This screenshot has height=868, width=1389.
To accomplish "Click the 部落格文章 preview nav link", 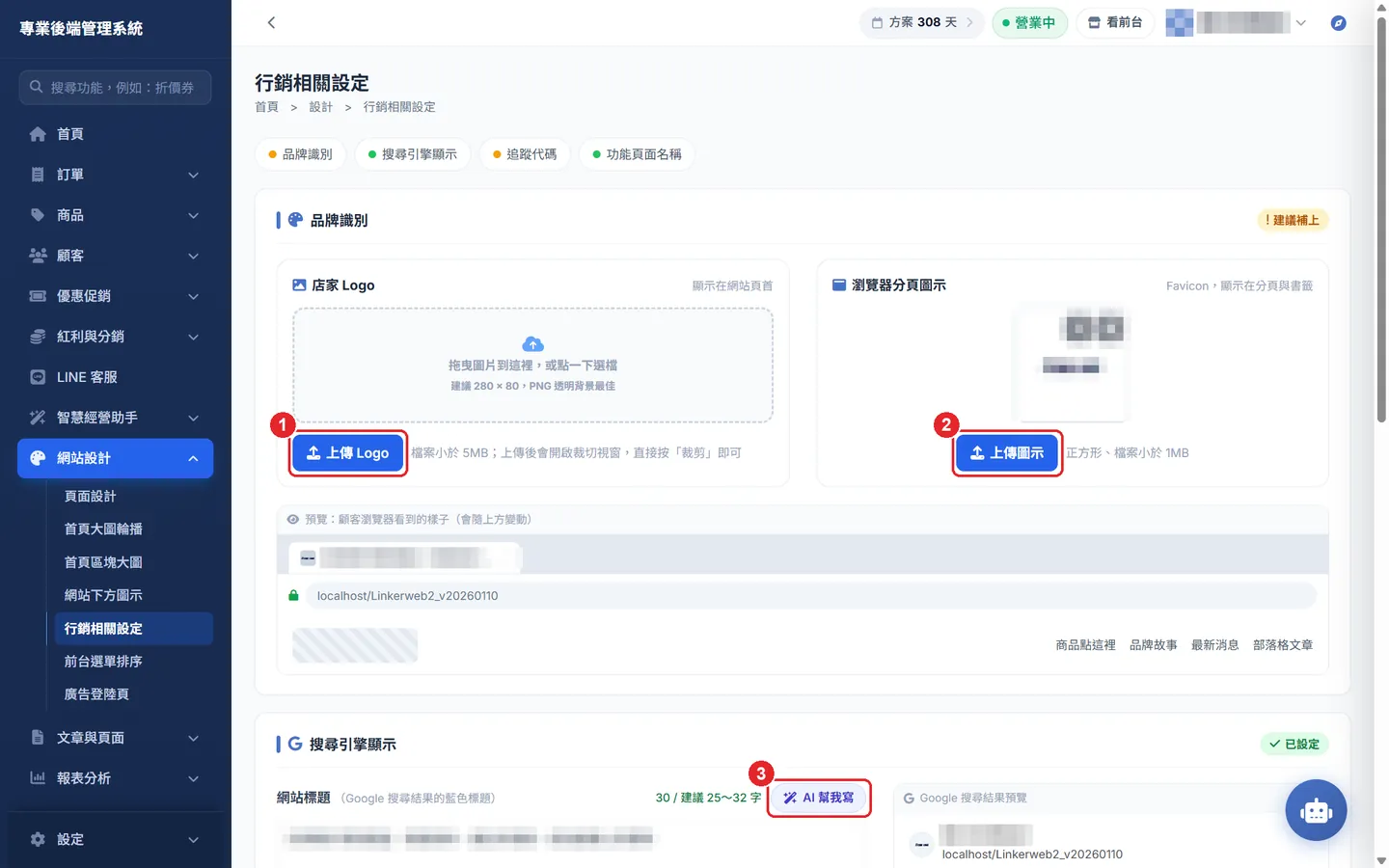I will point(1283,645).
